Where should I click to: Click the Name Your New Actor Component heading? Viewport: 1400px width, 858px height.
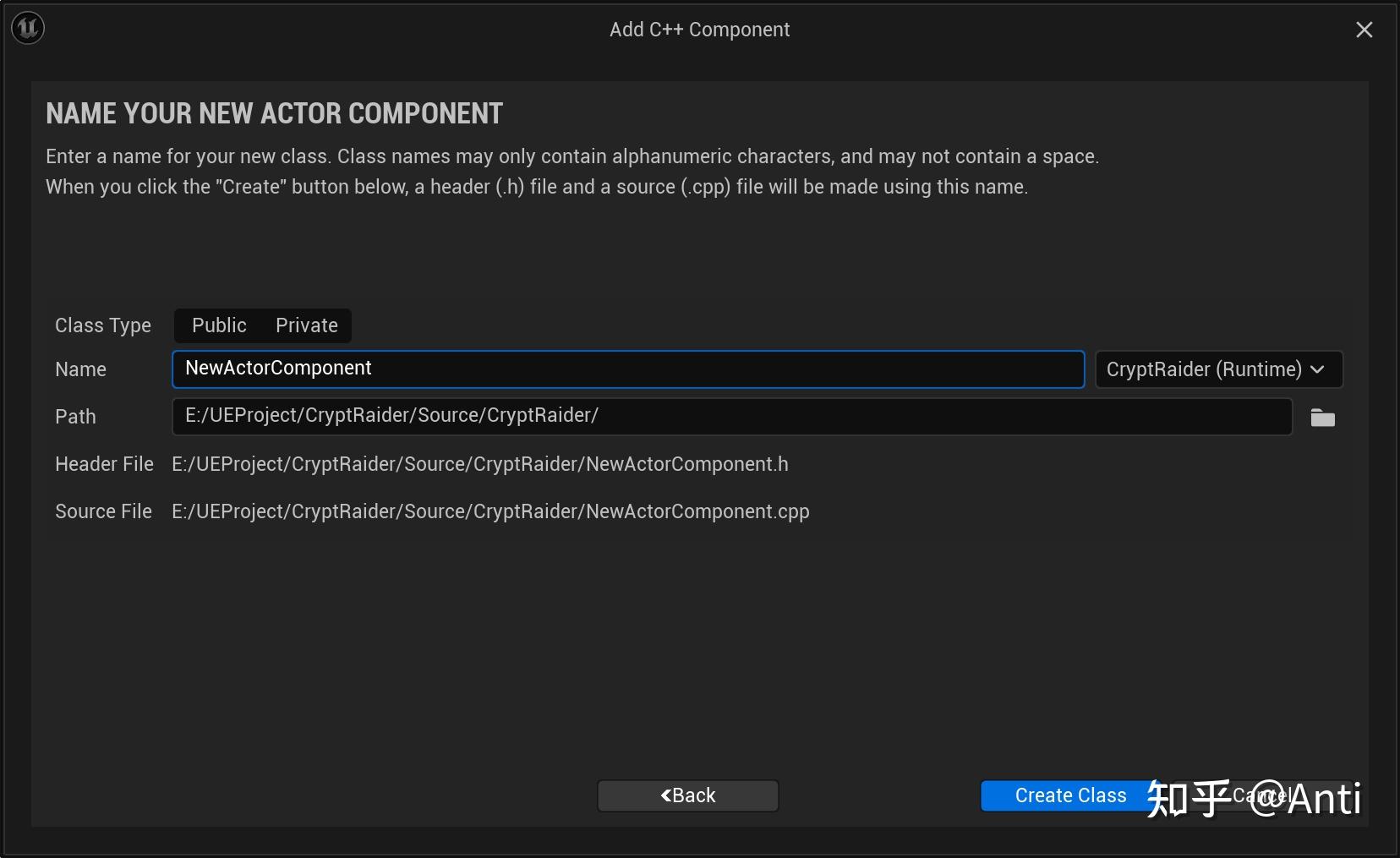pos(274,113)
